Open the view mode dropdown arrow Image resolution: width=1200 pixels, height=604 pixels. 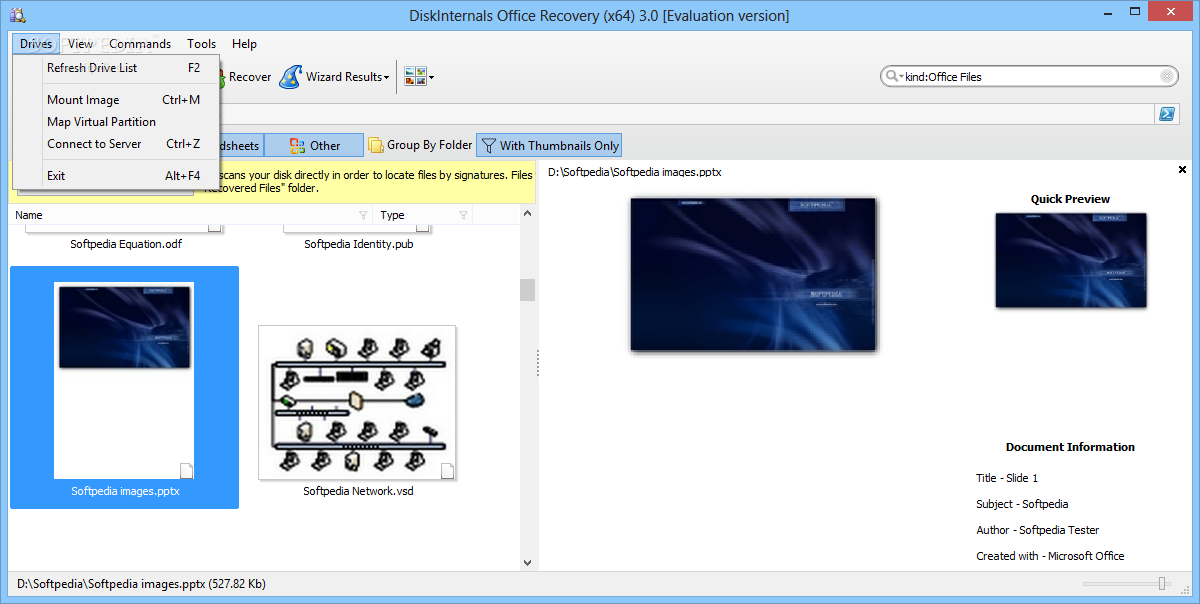[432, 77]
